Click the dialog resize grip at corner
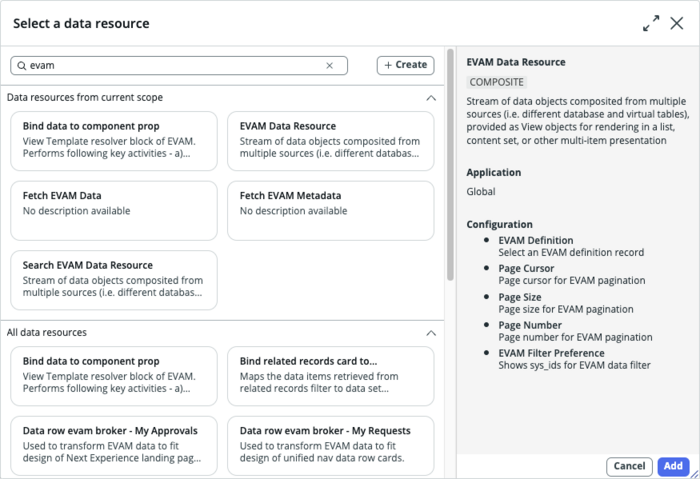The height and width of the screenshot is (479, 700). tap(694, 474)
